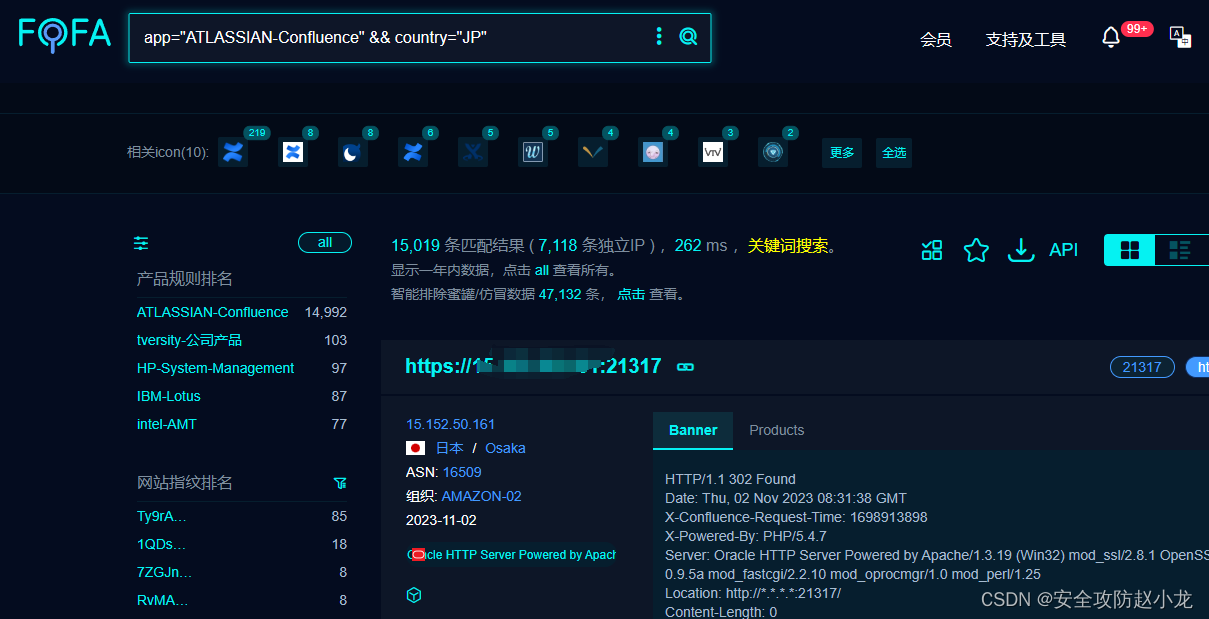Viewport: 1209px width, 619px height.
Task: Filter by ATLASSIAN-Confluence product
Action: (x=212, y=312)
